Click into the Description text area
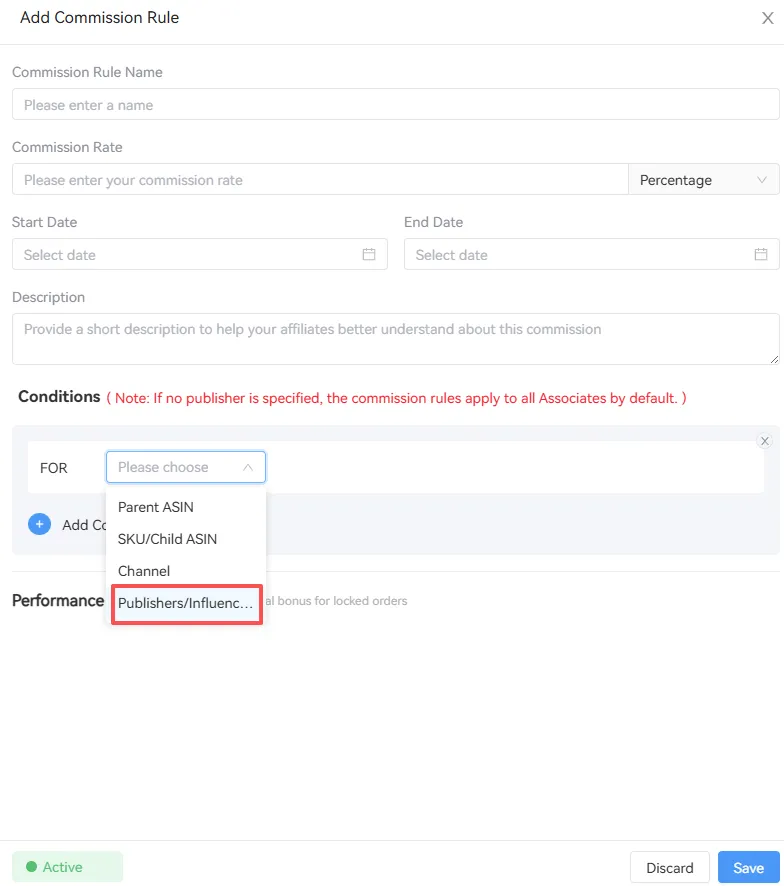The width and height of the screenshot is (784, 886). (395, 338)
